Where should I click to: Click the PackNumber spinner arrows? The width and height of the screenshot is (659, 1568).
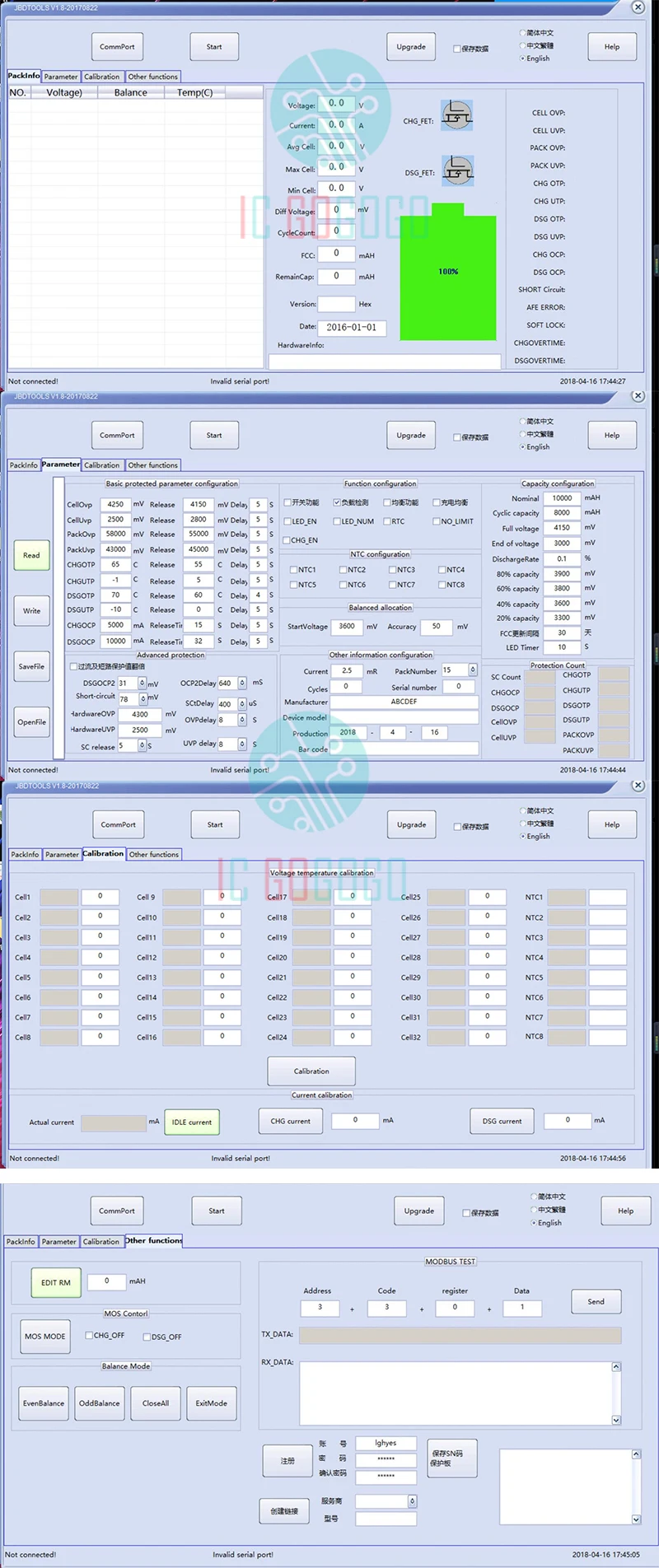pyautogui.click(x=473, y=670)
